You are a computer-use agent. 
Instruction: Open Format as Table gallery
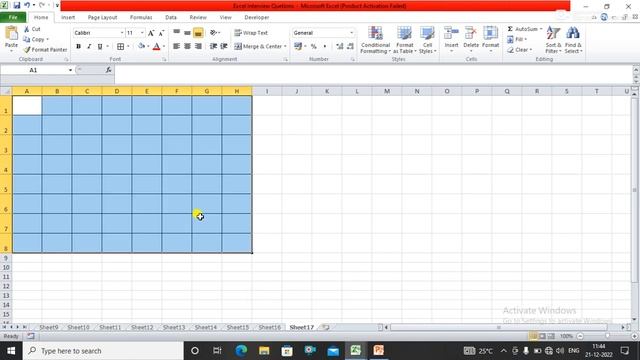(x=404, y=40)
